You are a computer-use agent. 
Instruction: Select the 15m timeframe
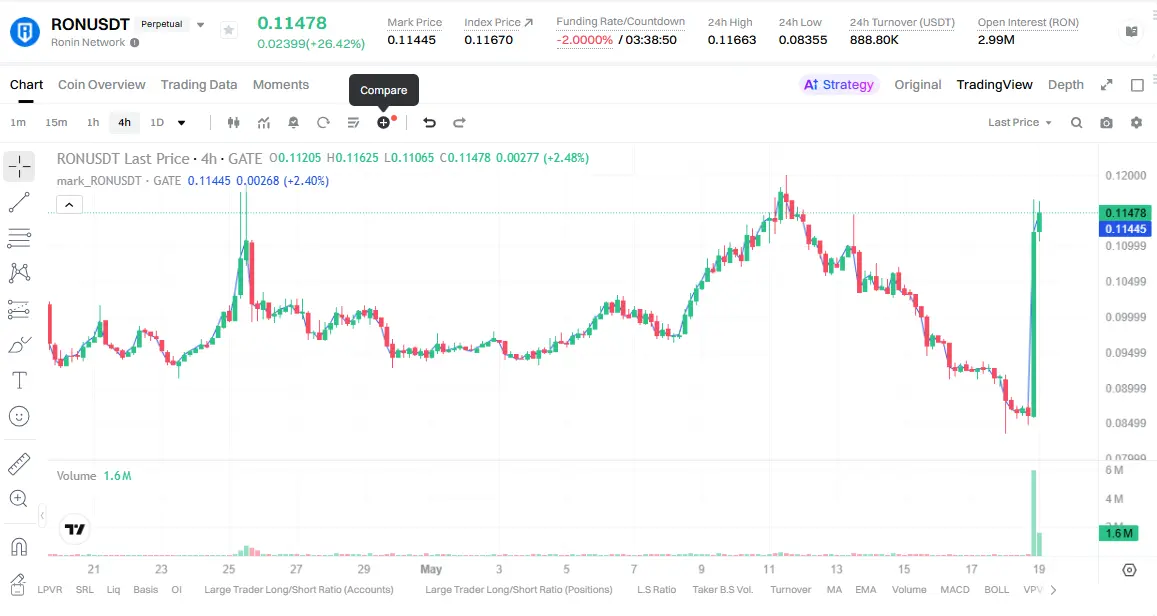click(56, 122)
